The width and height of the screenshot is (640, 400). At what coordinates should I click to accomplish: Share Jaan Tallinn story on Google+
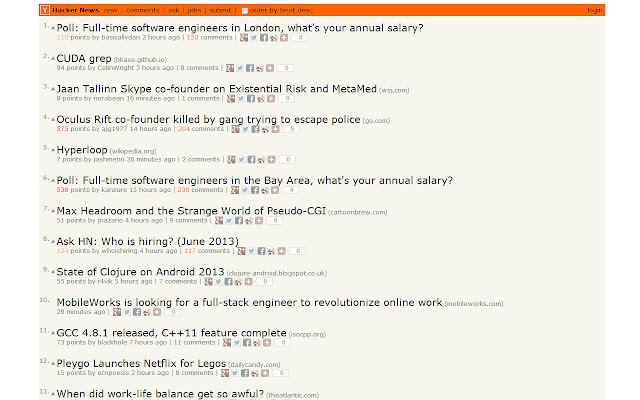pyautogui.click(x=231, y=98)
